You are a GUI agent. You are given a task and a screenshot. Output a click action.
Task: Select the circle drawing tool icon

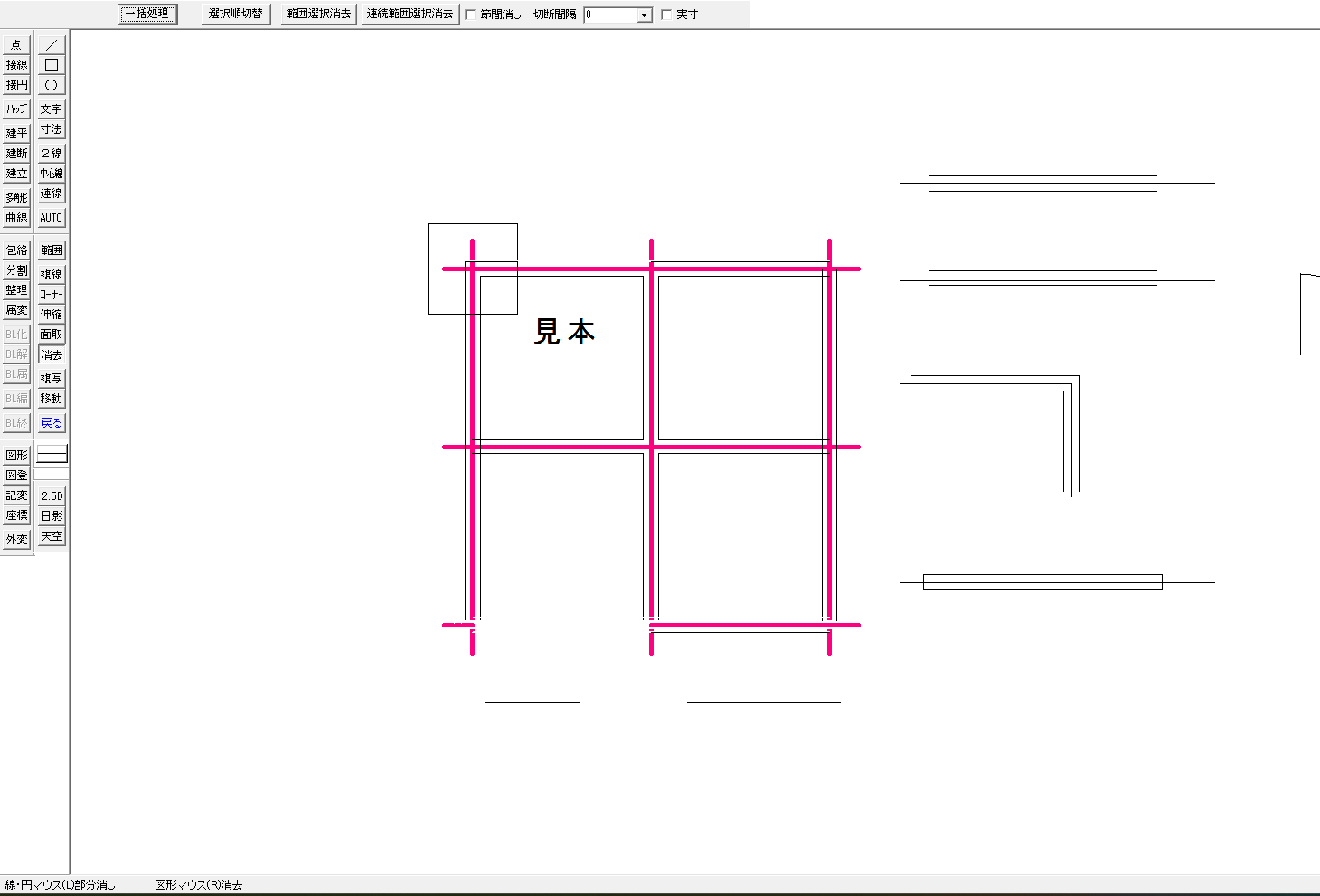click(x=52, y=84)
